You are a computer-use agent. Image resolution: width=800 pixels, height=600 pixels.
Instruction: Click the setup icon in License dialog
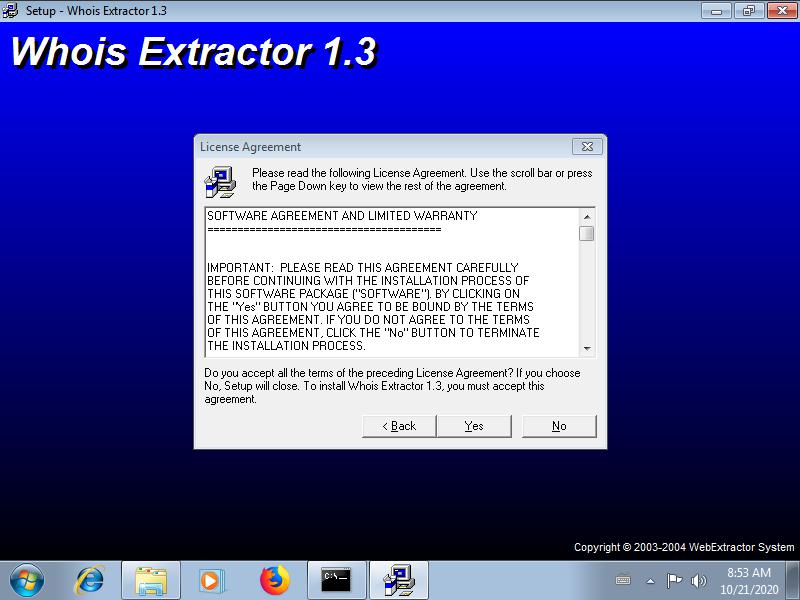220,182
